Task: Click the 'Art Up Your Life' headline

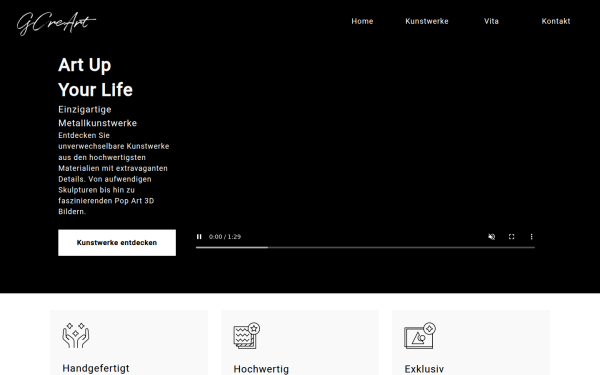Action: click(96, 77)
